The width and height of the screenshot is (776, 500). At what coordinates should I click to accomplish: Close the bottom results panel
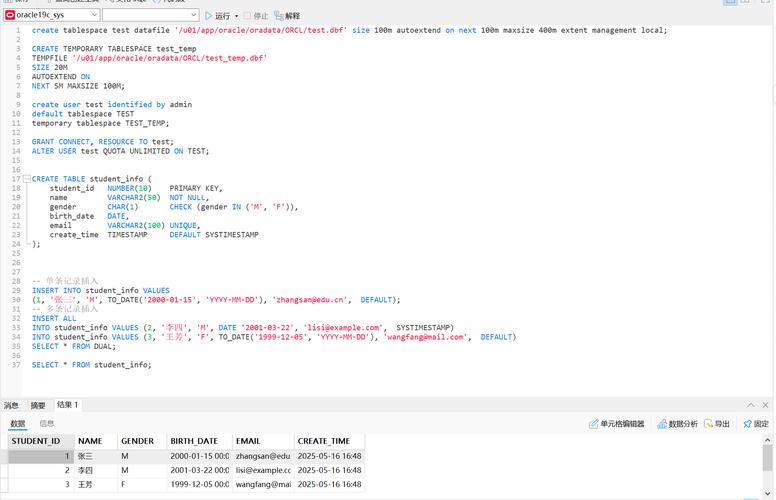pyautogui.click(x=766, y=405)
